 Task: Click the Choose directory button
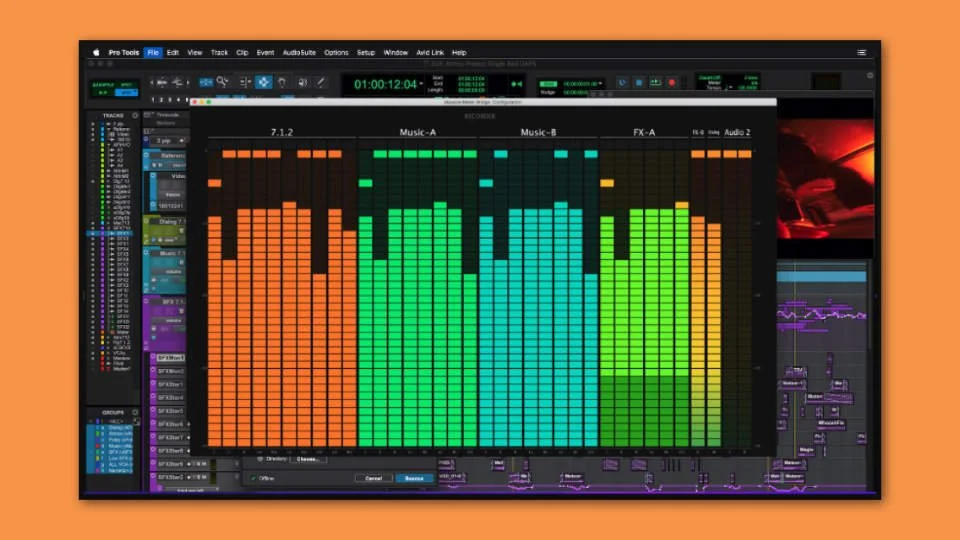click(308, 459)
